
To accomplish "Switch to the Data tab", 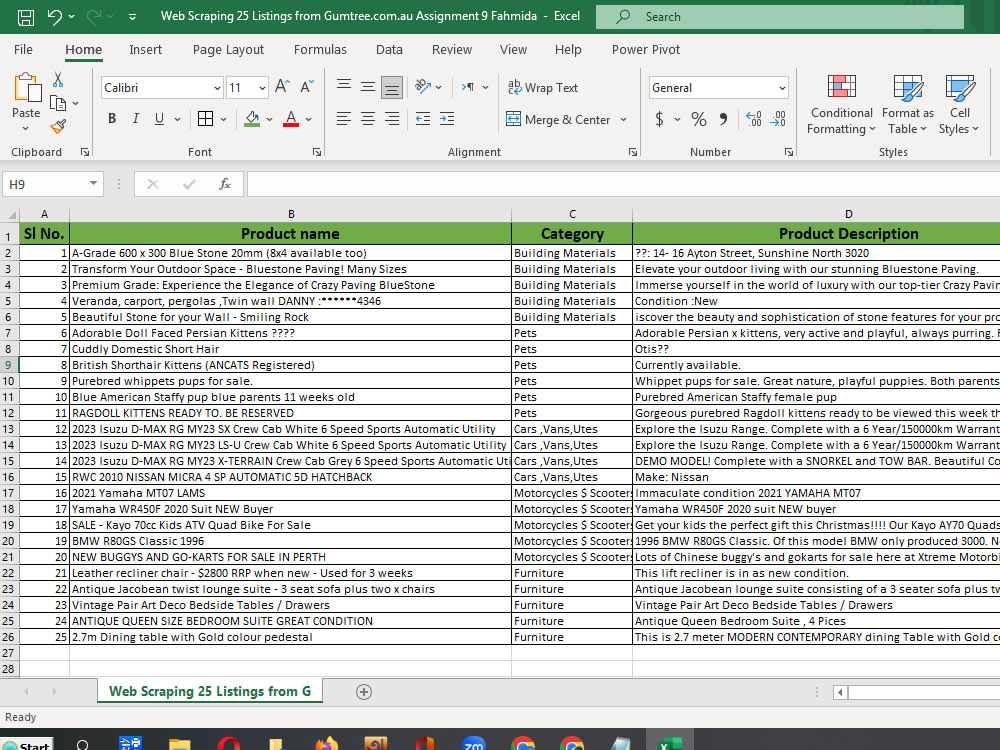I will click(x=389, y=50).
